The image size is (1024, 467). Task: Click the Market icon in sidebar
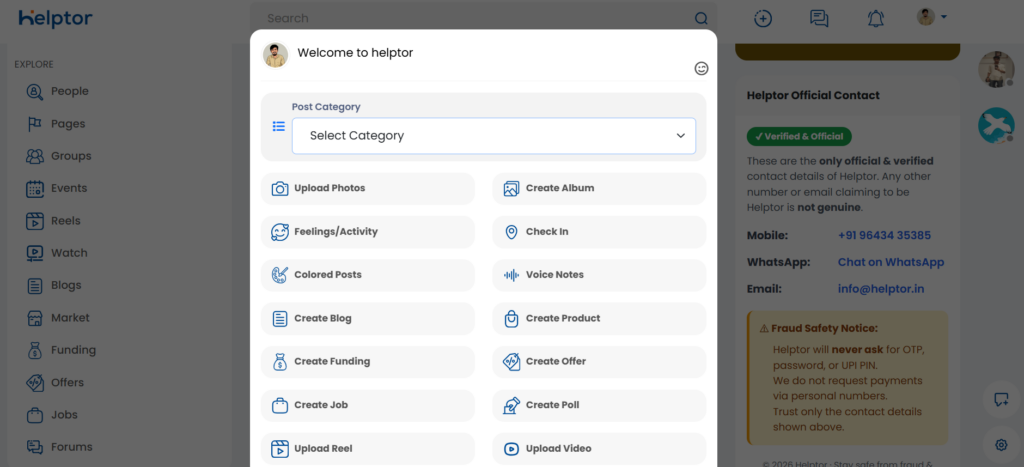[x=35, y=318]
